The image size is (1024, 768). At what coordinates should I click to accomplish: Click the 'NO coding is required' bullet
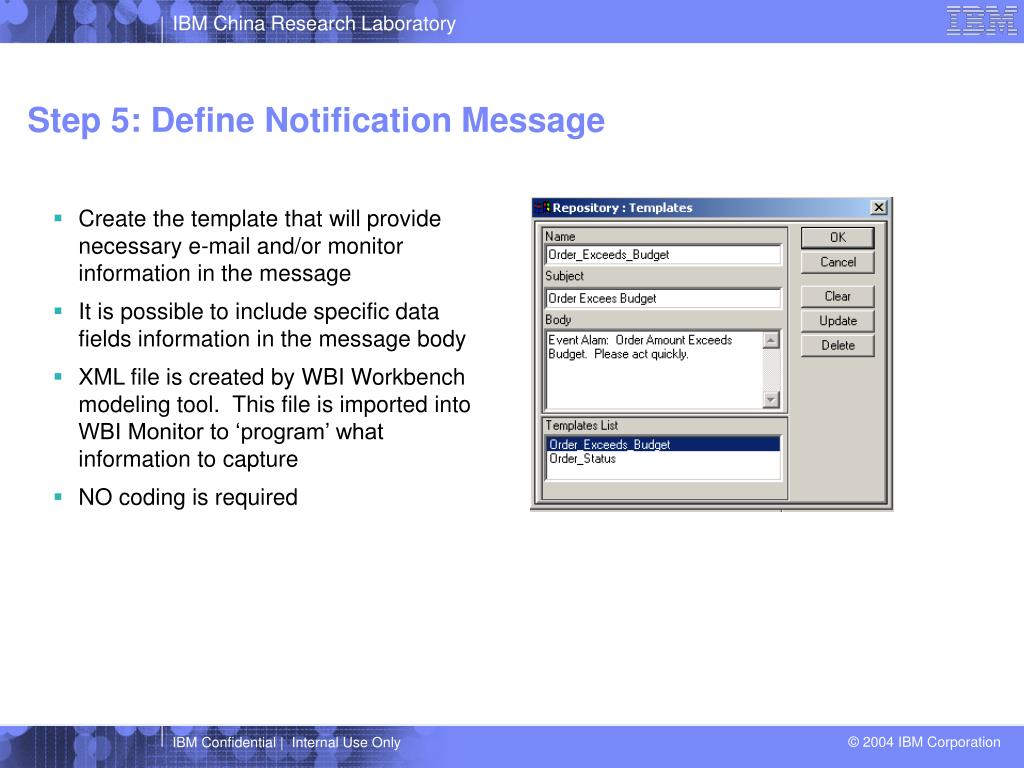click(x=188, y=498)
